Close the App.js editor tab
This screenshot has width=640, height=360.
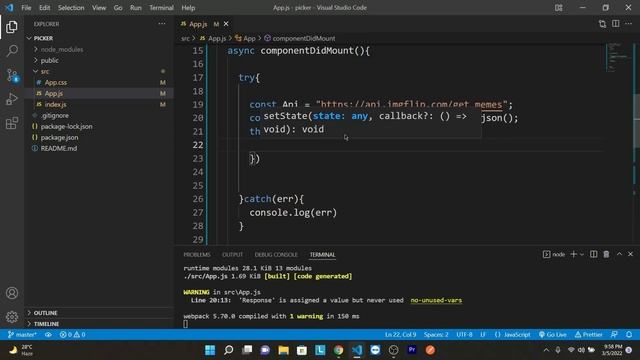(226, 24)
